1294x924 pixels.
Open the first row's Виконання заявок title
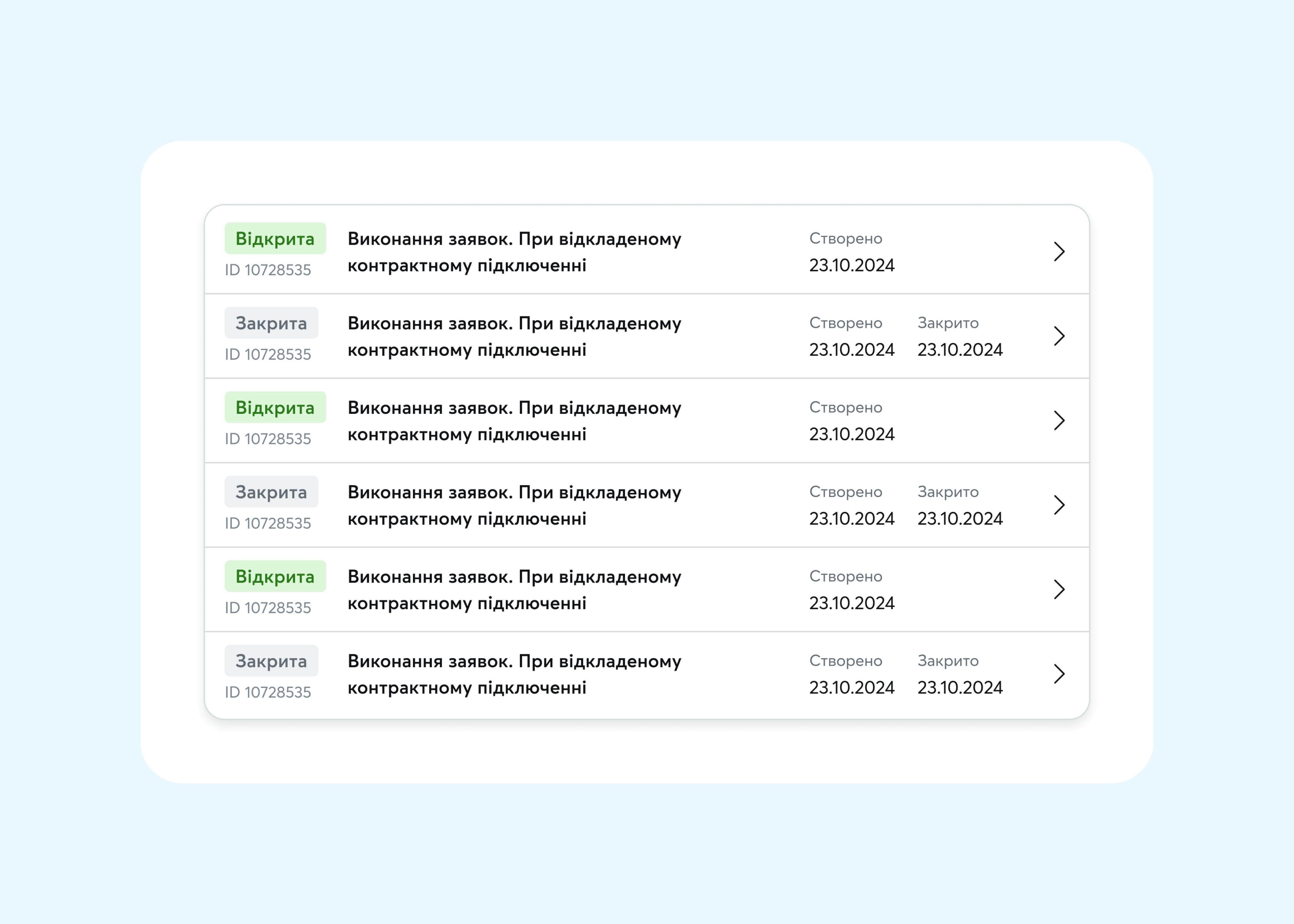pyautogui.click(x=514, y=251)
